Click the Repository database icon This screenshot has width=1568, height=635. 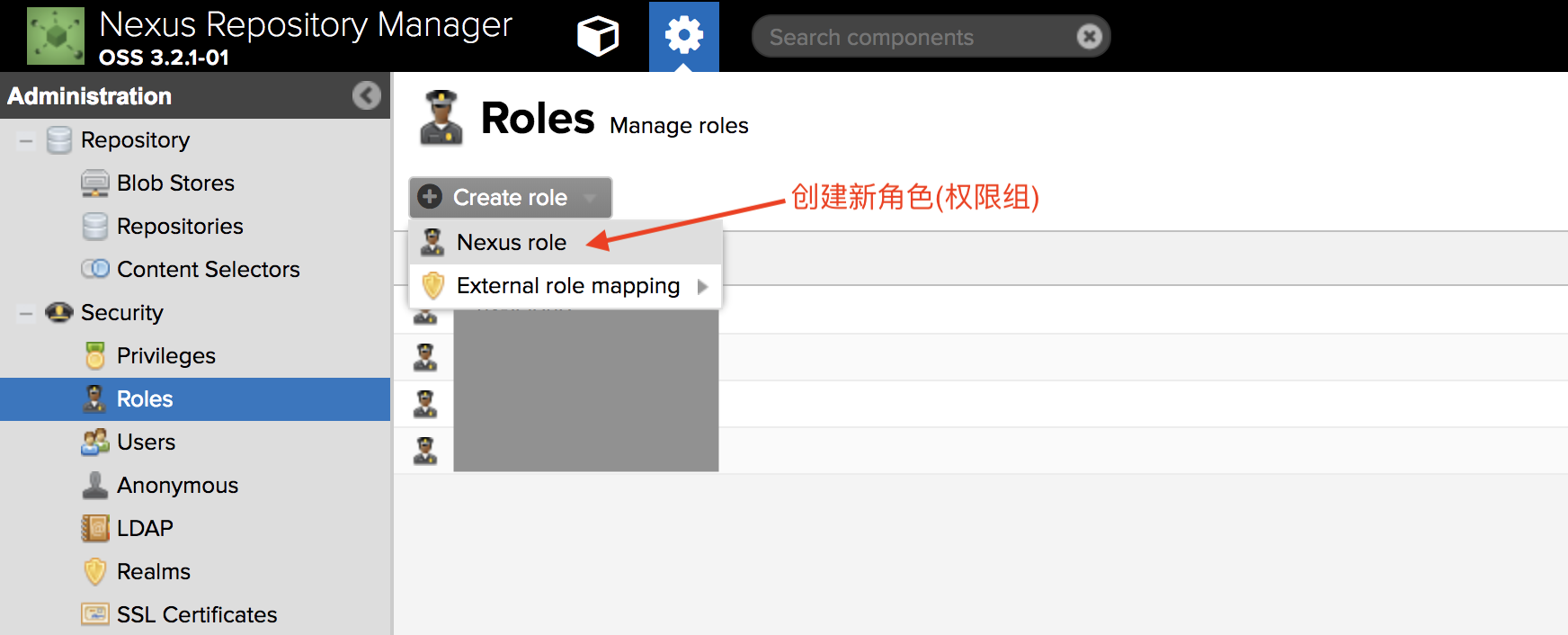tap(59, 140)
